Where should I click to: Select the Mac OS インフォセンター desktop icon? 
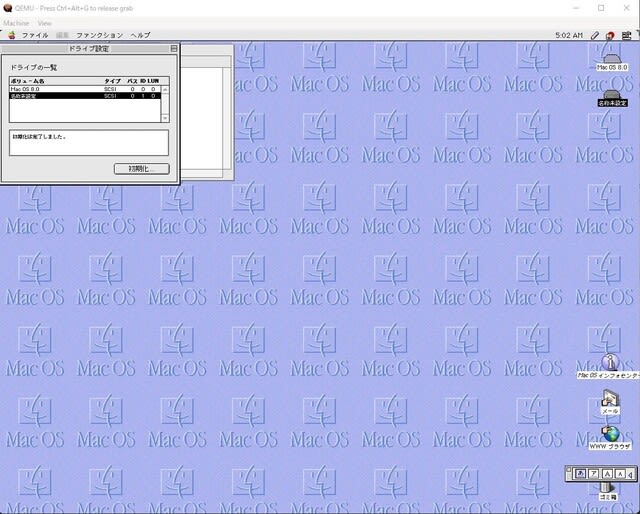click(609, 367)
